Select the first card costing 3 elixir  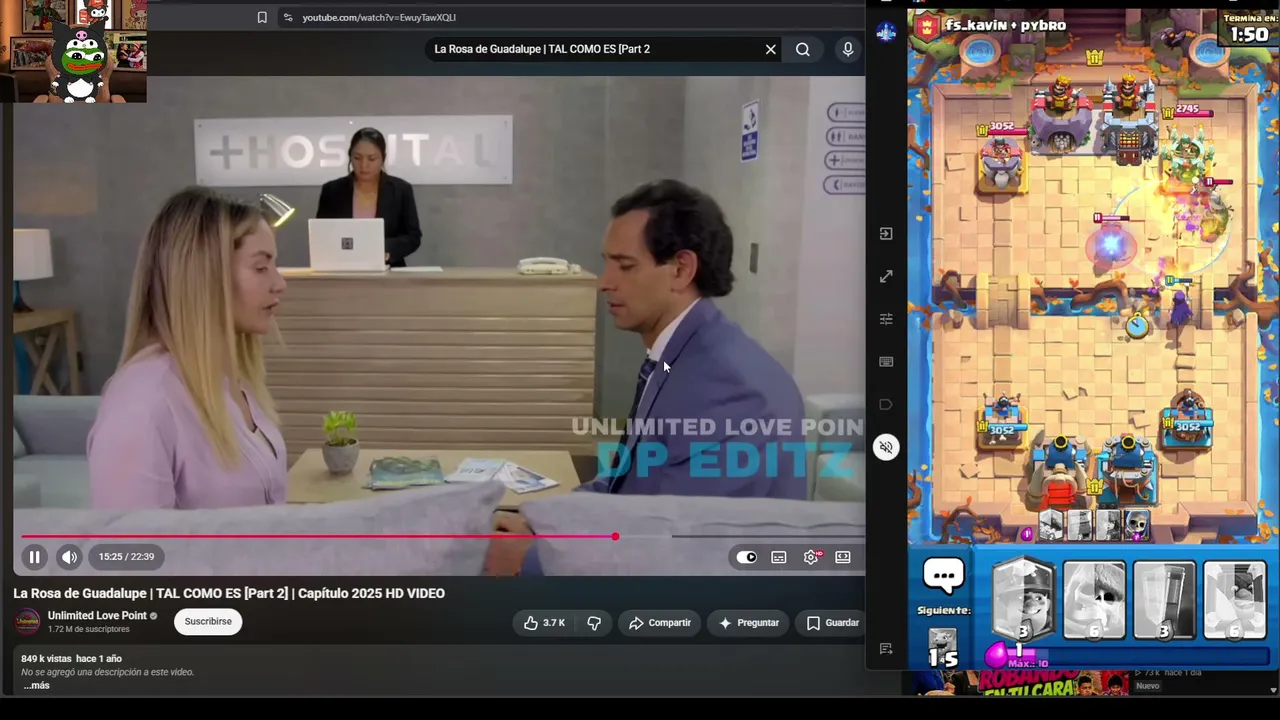click(1023, 599)
